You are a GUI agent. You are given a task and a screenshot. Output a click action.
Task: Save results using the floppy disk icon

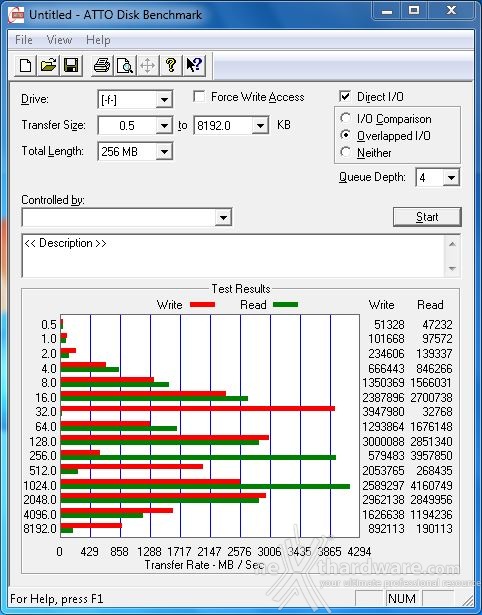coord(71,65)
